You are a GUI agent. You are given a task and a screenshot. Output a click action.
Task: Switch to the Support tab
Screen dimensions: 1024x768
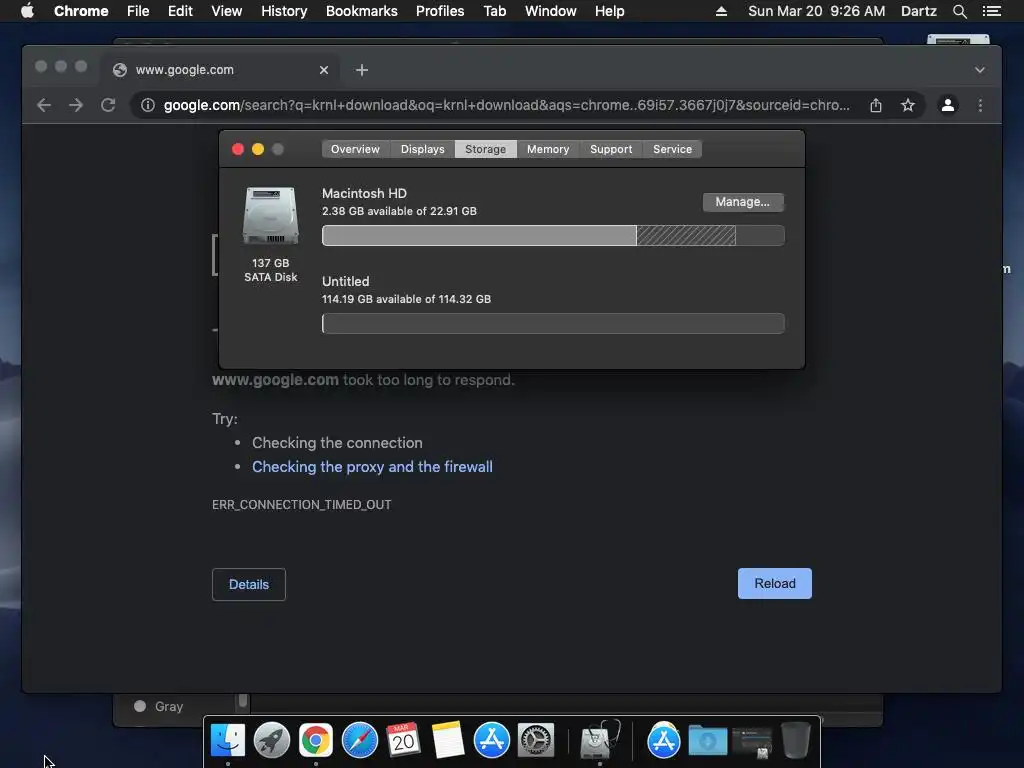611,149
